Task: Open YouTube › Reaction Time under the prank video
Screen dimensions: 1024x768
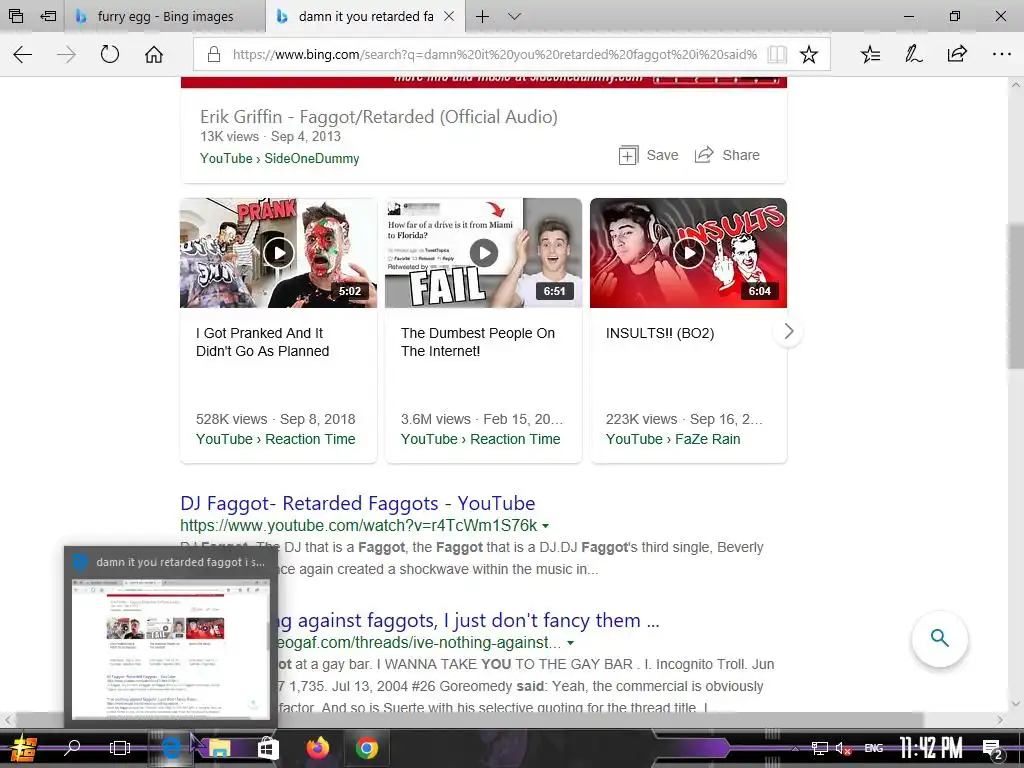Action: tap(276, 440)
